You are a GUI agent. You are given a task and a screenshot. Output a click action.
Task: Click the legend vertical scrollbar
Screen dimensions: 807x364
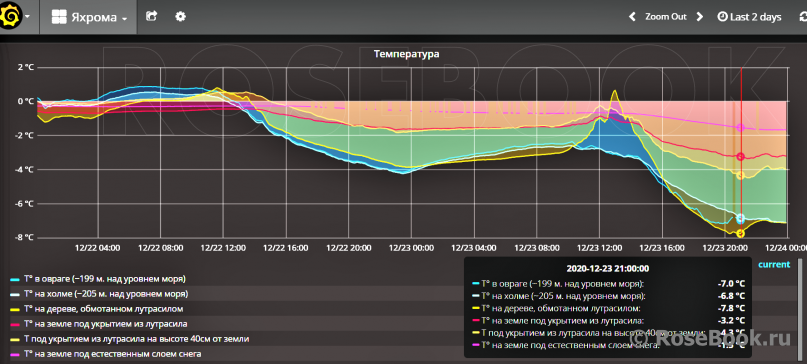tap(799, 309)
